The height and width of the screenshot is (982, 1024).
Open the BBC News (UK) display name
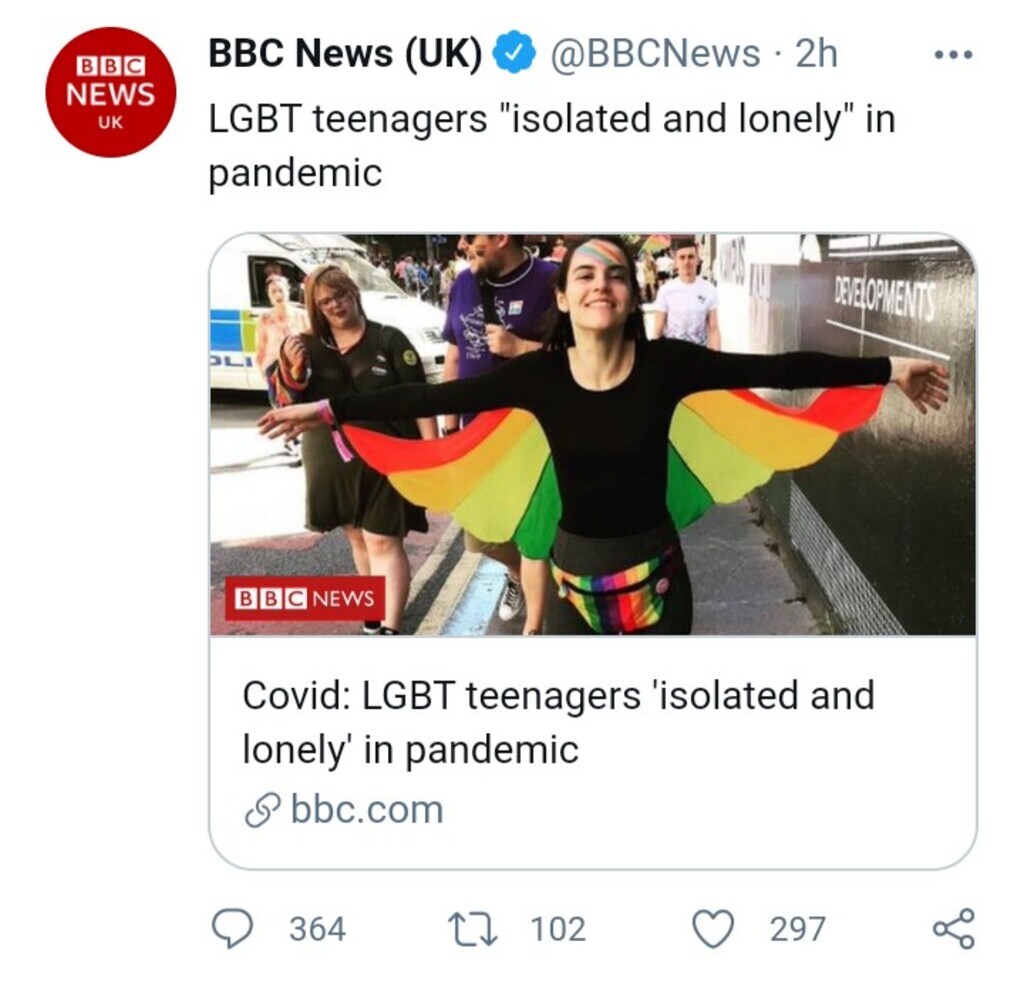(345, 53)
